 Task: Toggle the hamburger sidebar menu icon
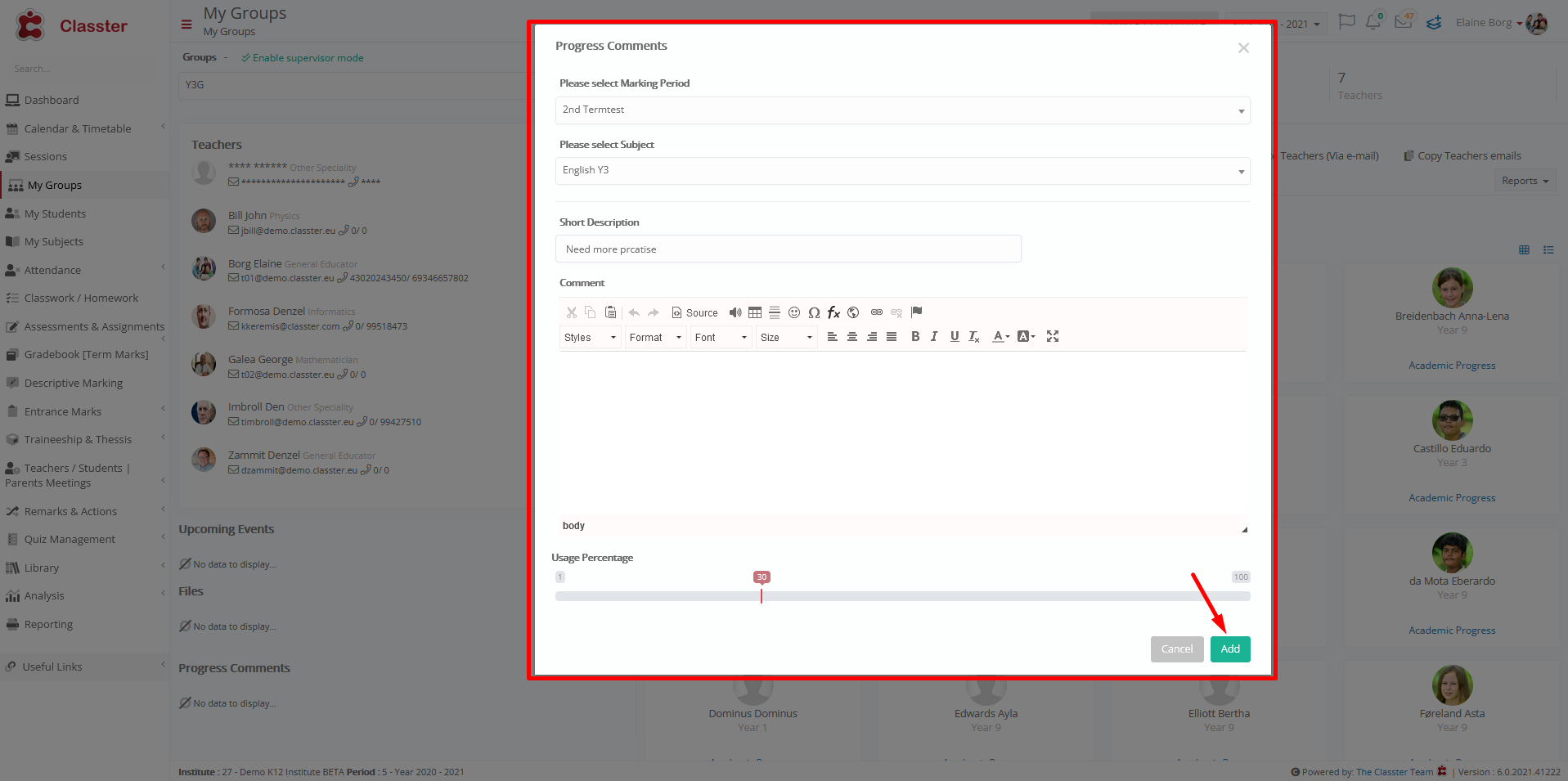coord(186,25)
